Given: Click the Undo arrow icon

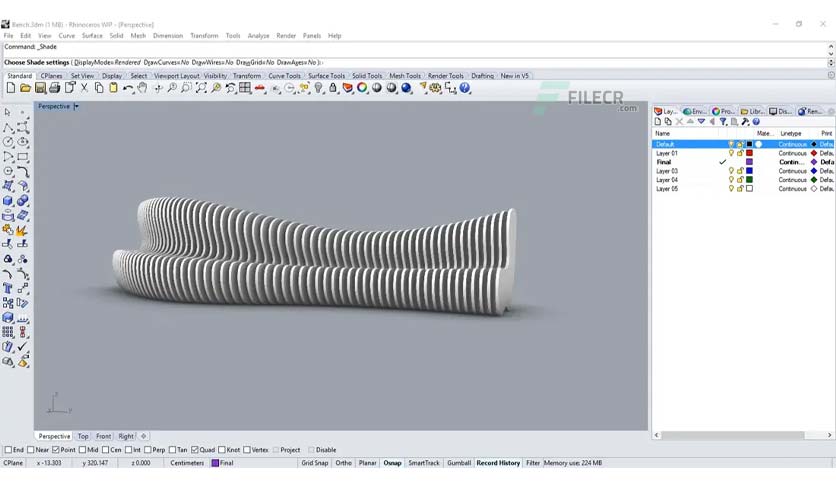Looking at the screenshot, I should coord(128,88).
